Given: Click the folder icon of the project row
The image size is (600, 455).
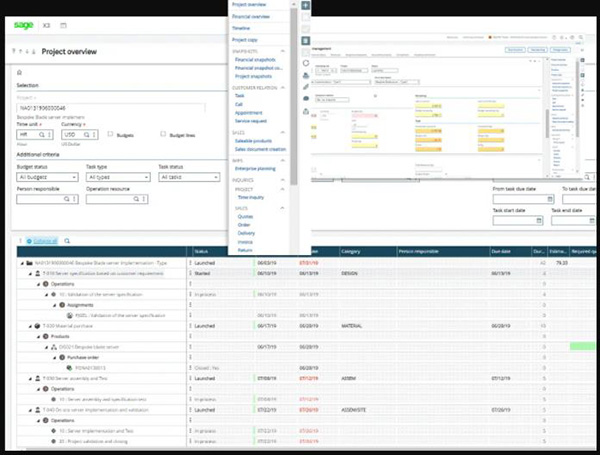Looking at the screenshot, I should 29,263.
